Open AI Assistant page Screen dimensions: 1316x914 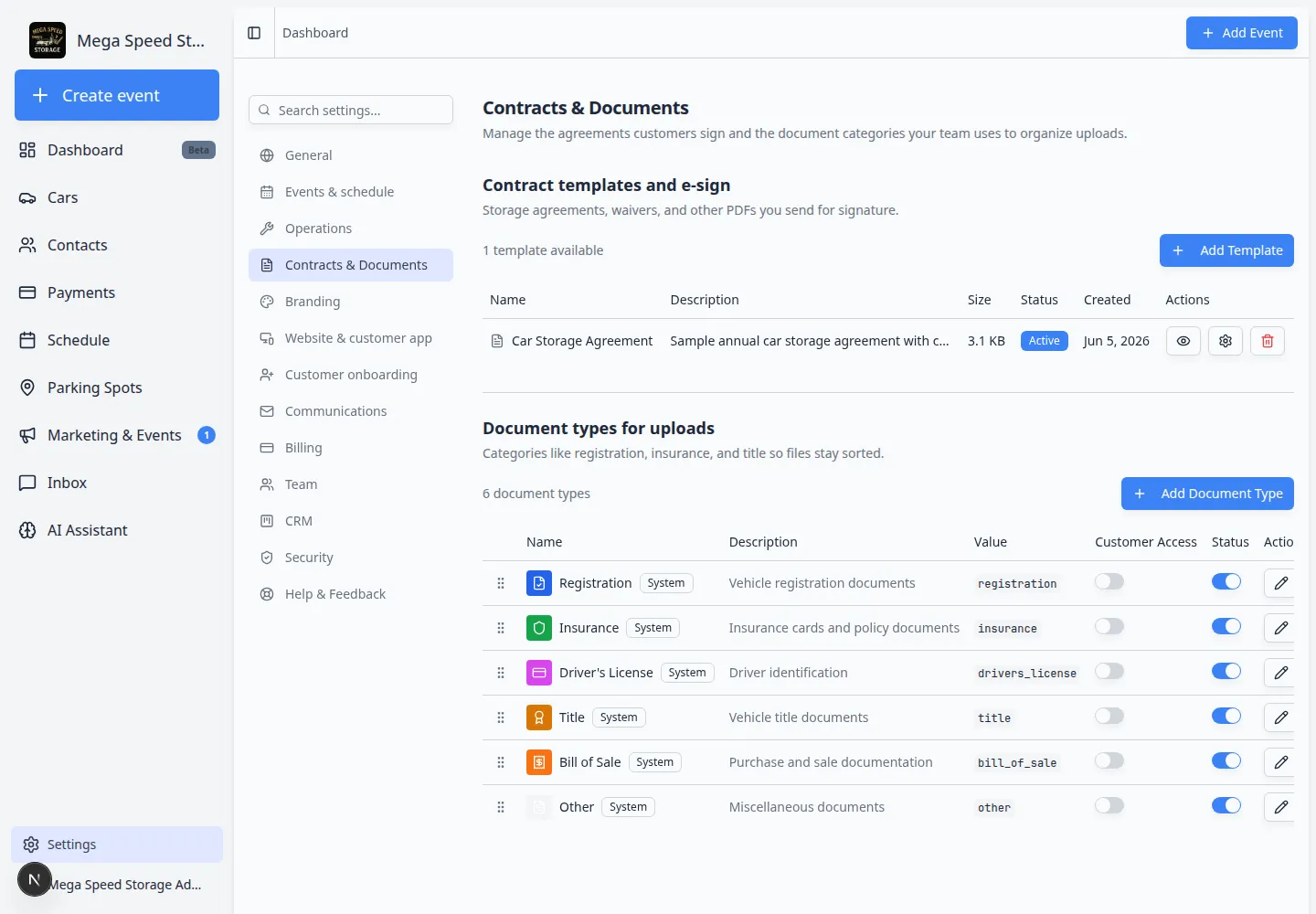[117, 530]
